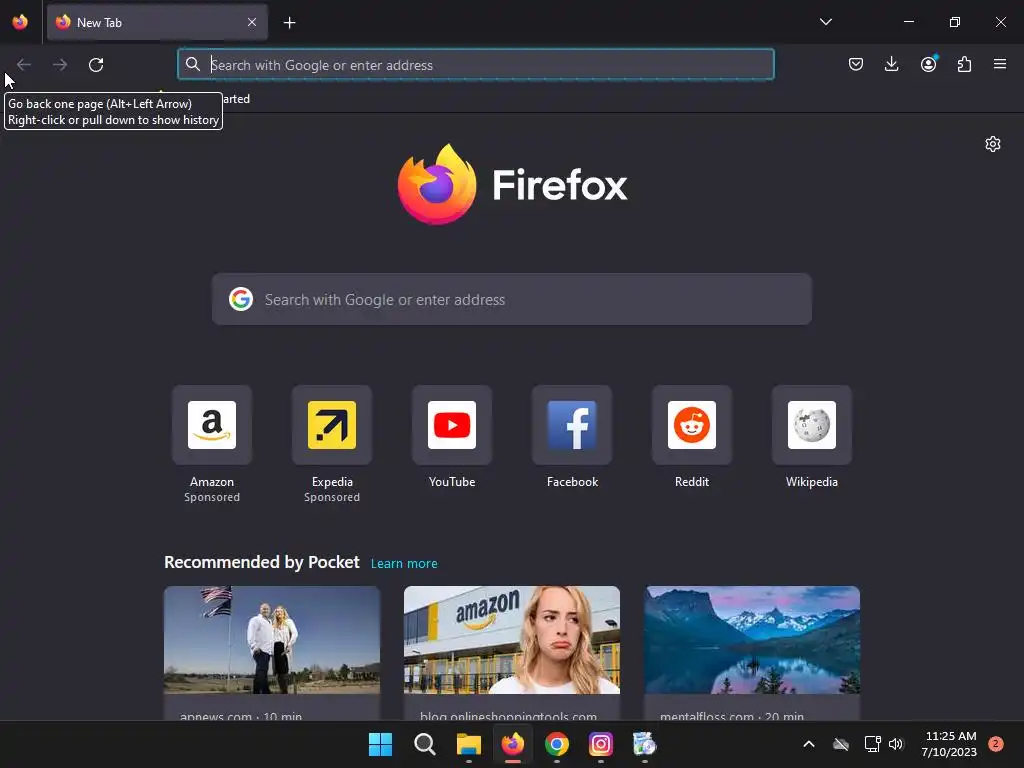
Task: Open Windows taskbar search
Action: 424,744
